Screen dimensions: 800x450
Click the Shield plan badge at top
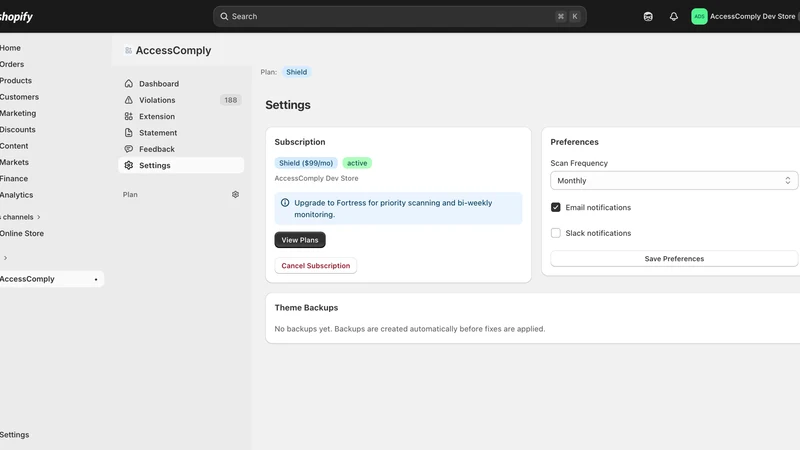click(296, 72)
